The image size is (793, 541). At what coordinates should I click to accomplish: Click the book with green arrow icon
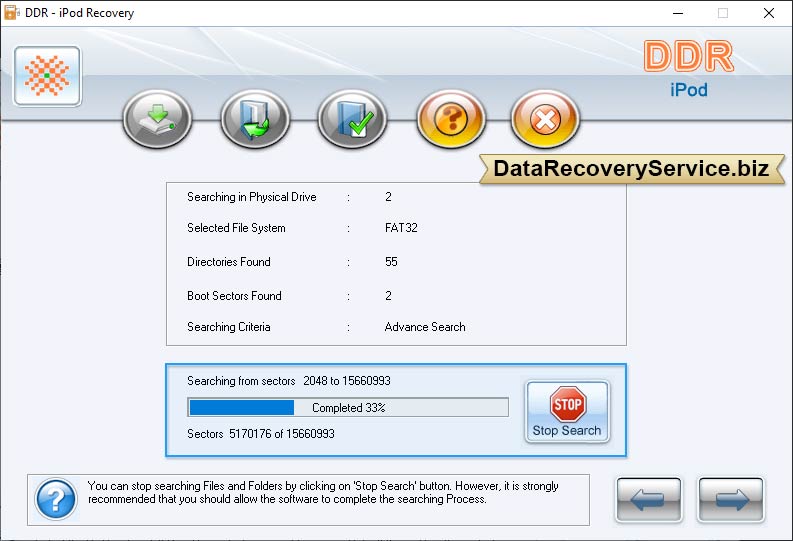[255, 119]
